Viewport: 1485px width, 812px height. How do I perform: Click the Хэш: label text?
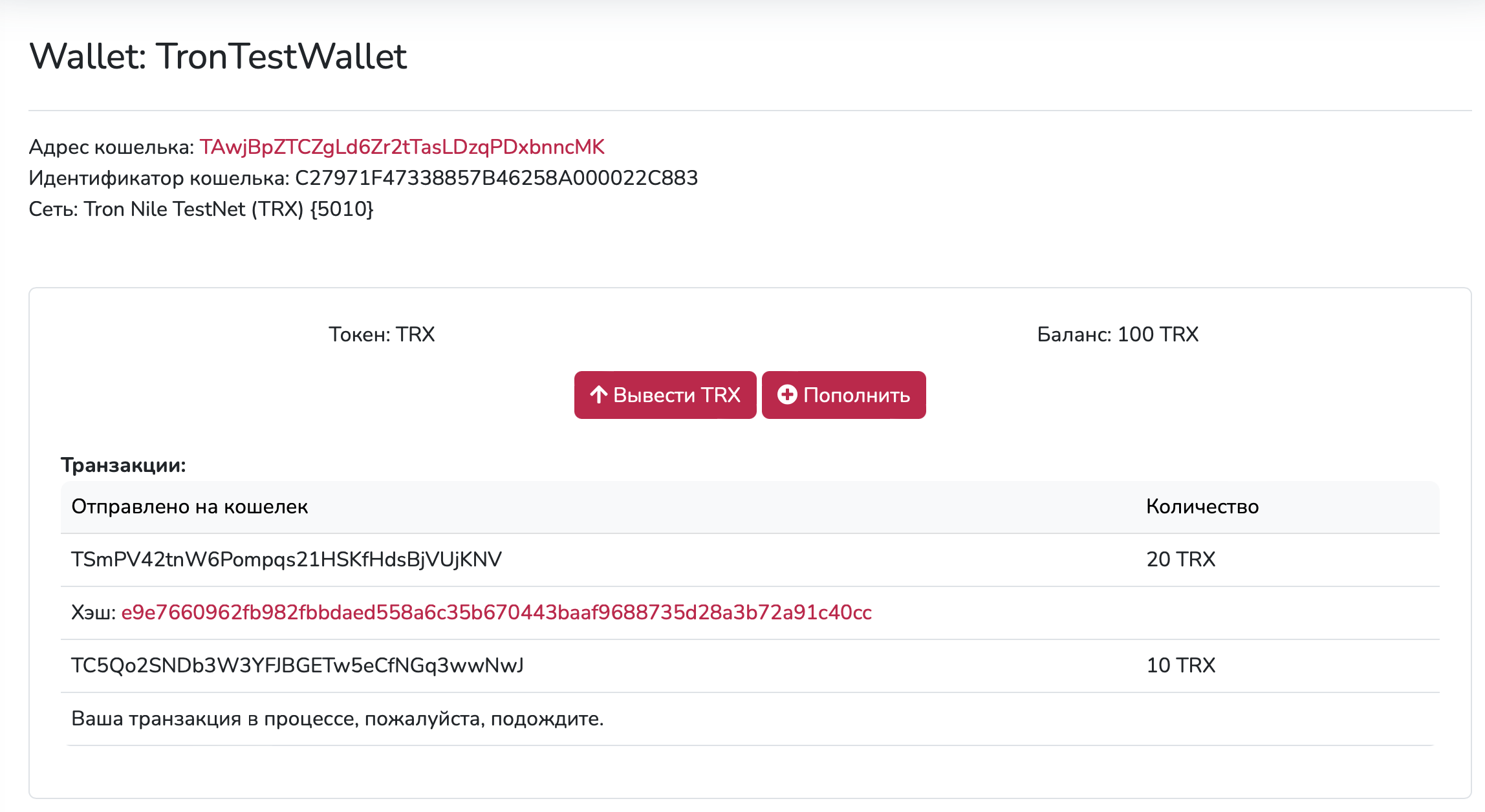(x=93, y=612)
